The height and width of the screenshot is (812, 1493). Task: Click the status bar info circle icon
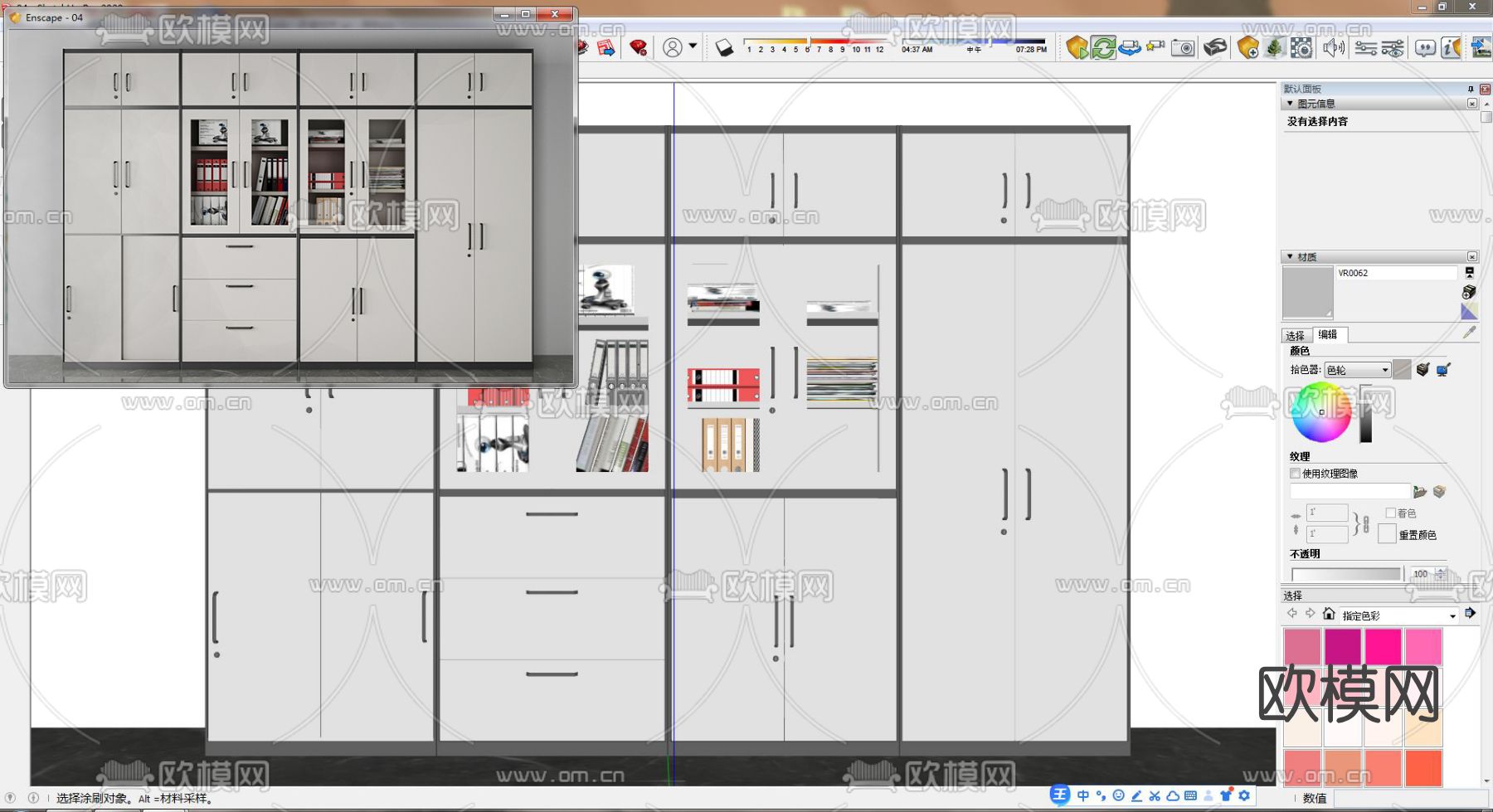point(33,798)
